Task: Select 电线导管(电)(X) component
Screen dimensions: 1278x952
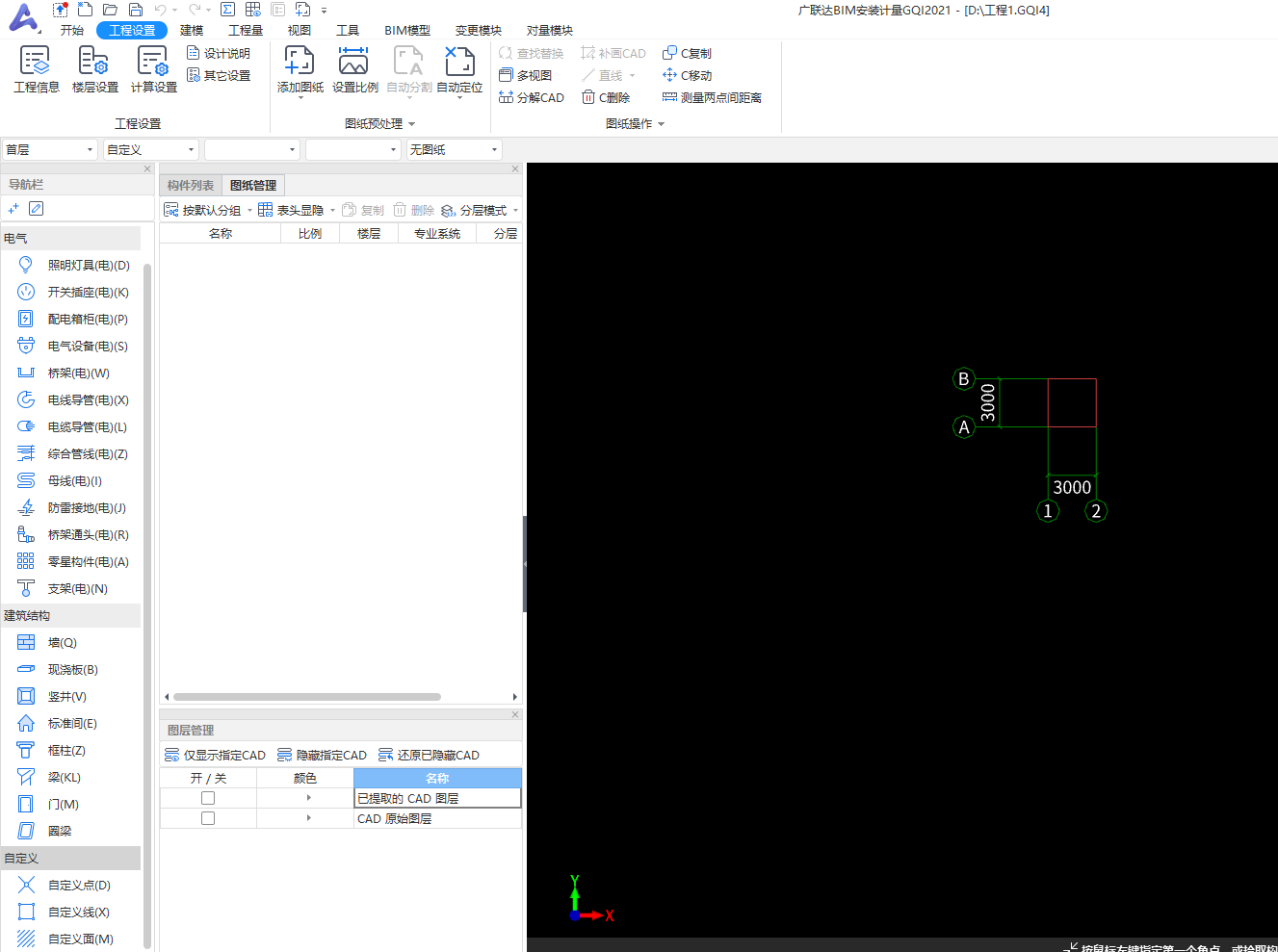Action: point(73,399)
